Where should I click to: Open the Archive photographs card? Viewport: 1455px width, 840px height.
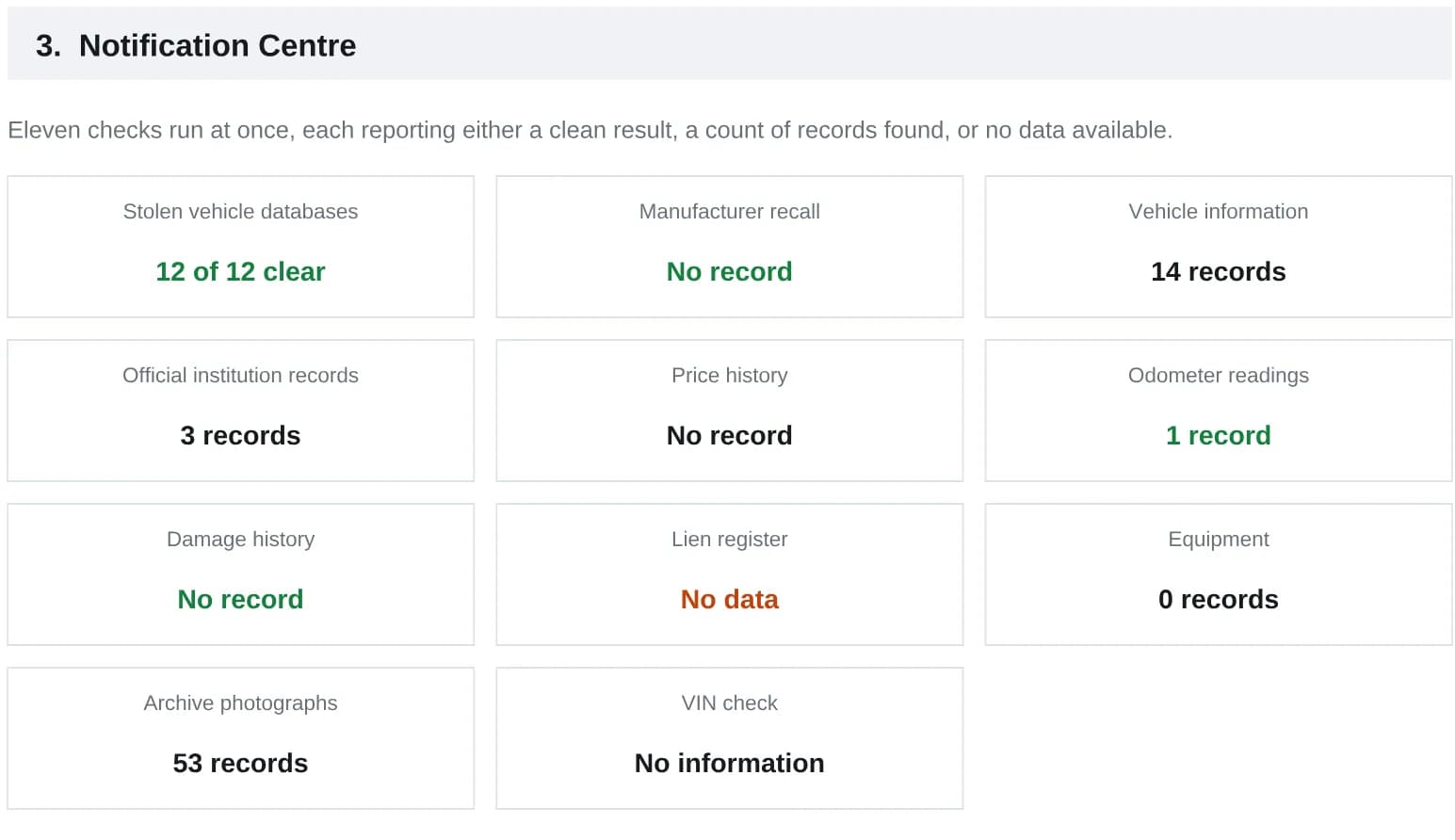coord(240,738)
